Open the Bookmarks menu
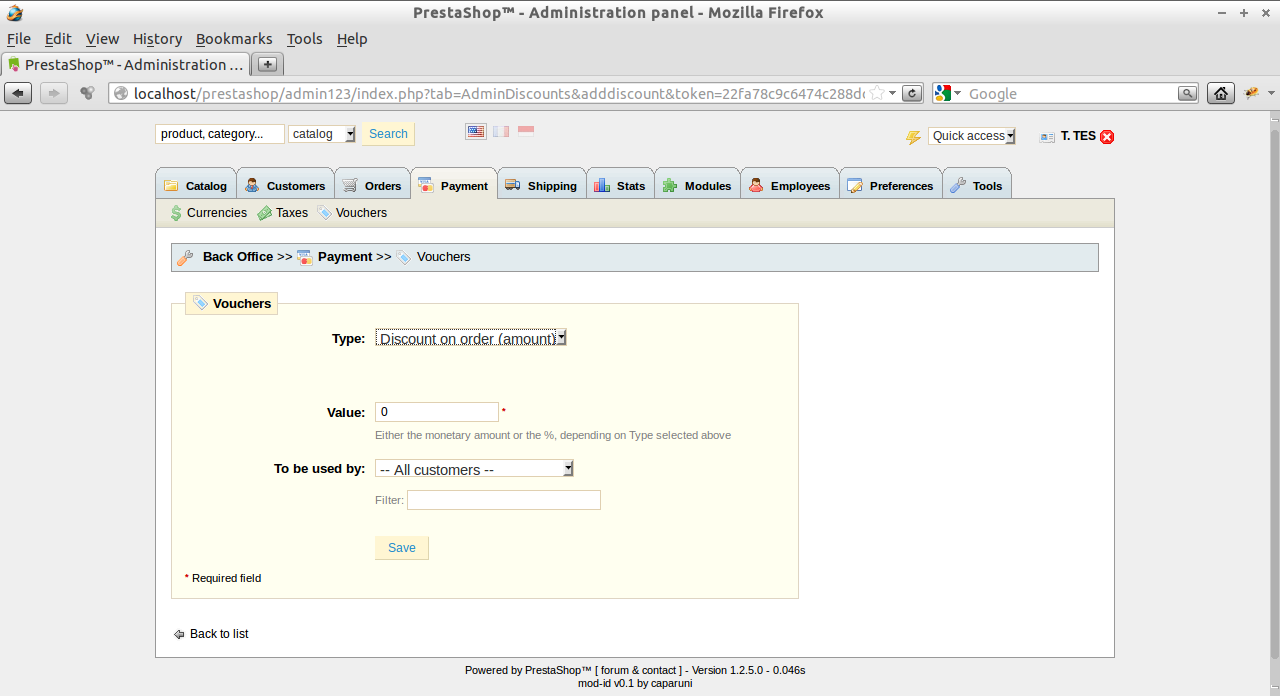The height and width of the screenshot is (696, 1280). 234,39
